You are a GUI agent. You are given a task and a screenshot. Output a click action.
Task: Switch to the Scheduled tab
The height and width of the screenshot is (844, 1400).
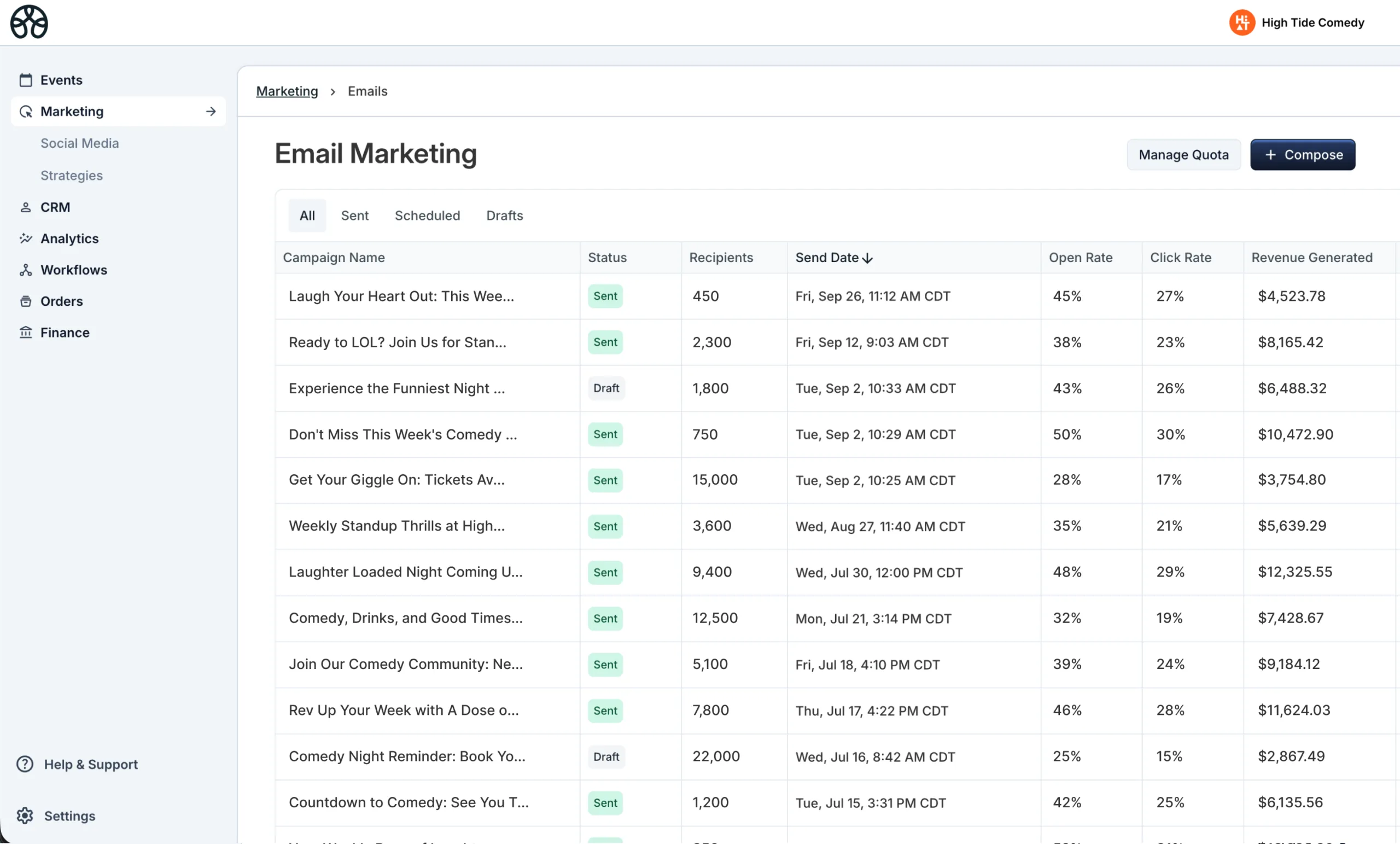(427, 216)
